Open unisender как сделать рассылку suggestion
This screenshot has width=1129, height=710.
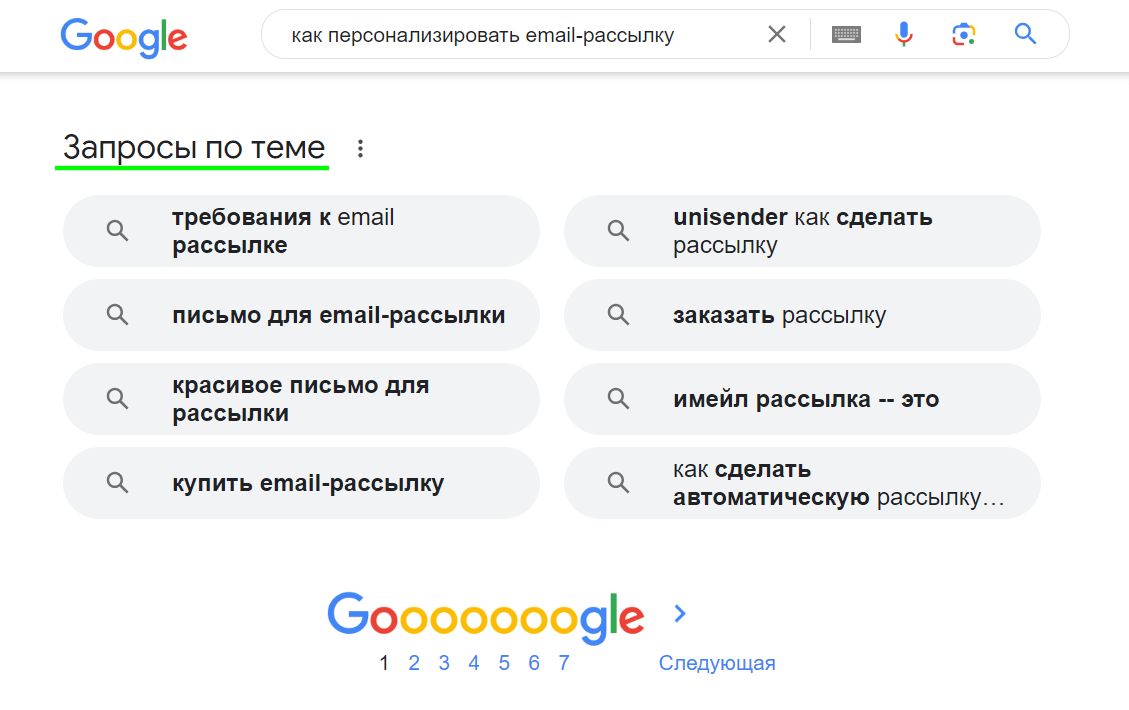point(802,231)
